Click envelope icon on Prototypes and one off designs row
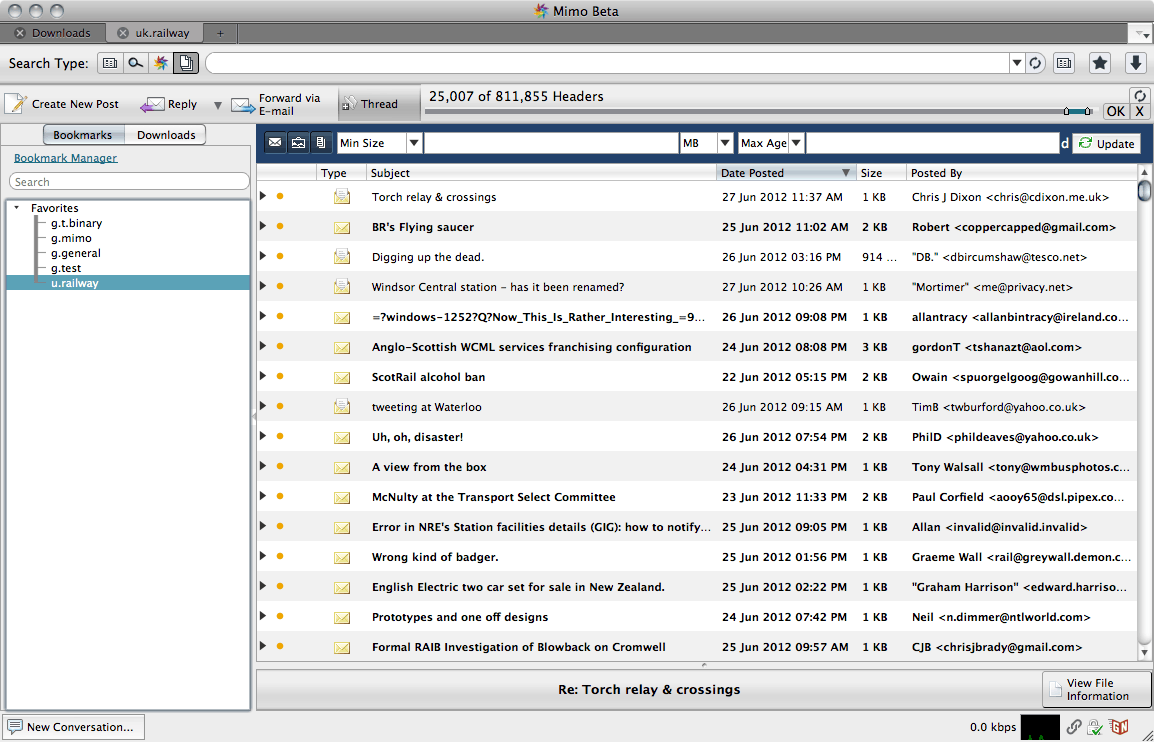 [x=341, y=618]
